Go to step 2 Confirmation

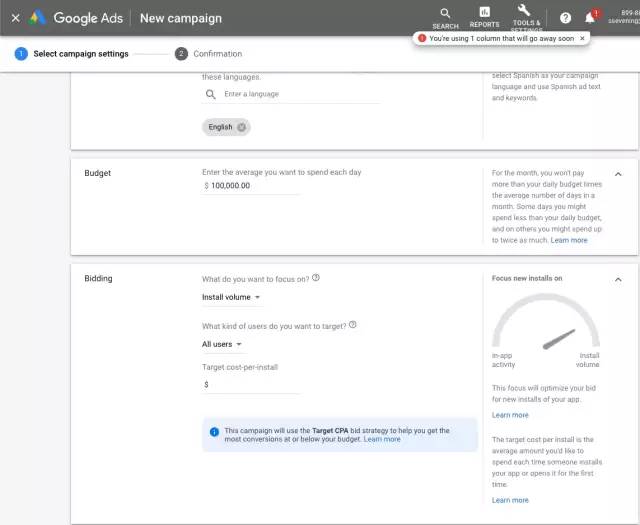point(209,54)
